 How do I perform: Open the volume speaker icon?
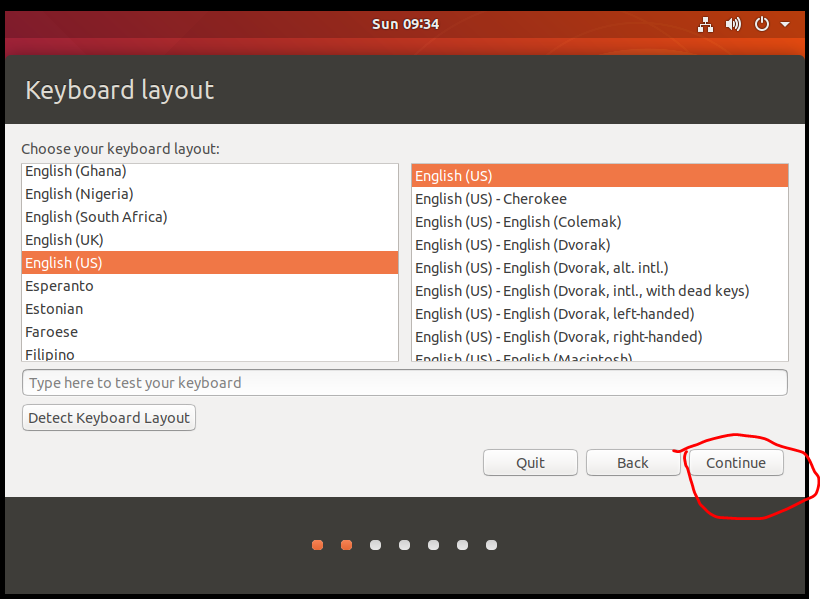tap(733, 24)
